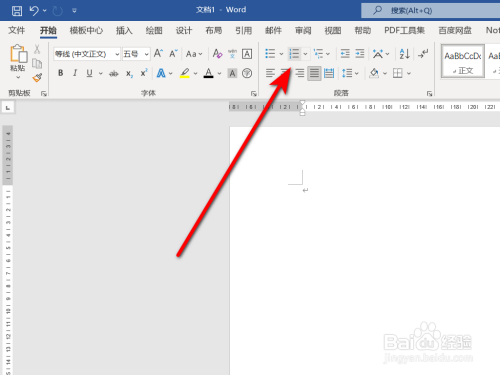500x375 pixels.
Task: Switch to the 引用 tab
Action: click(x=244, y=30)
